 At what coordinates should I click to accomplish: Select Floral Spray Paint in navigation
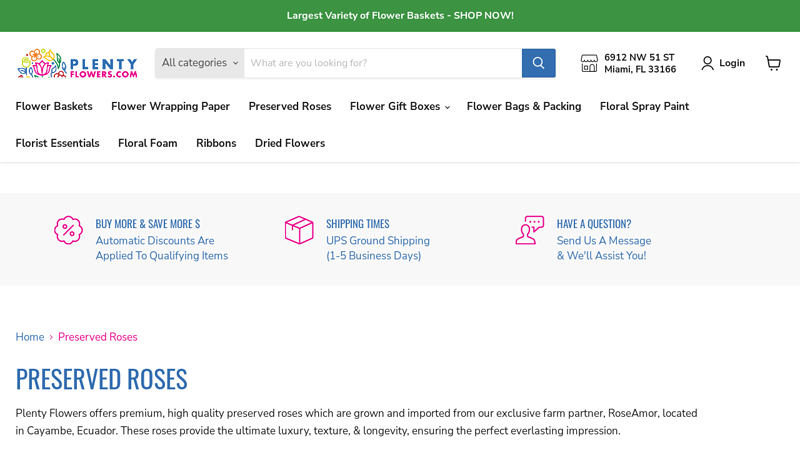(644, 106)
